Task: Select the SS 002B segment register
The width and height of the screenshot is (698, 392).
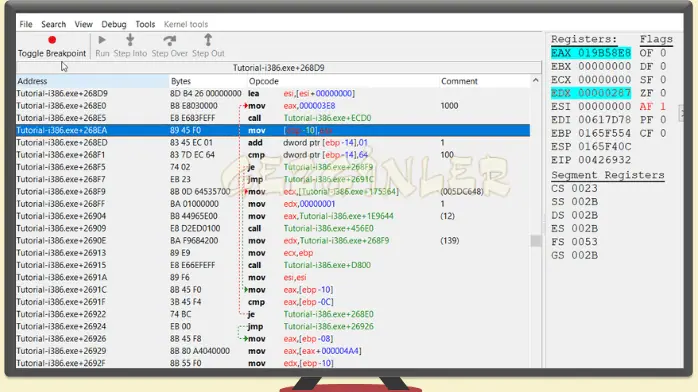Action: pyautogui.click(x=574, y=202)
